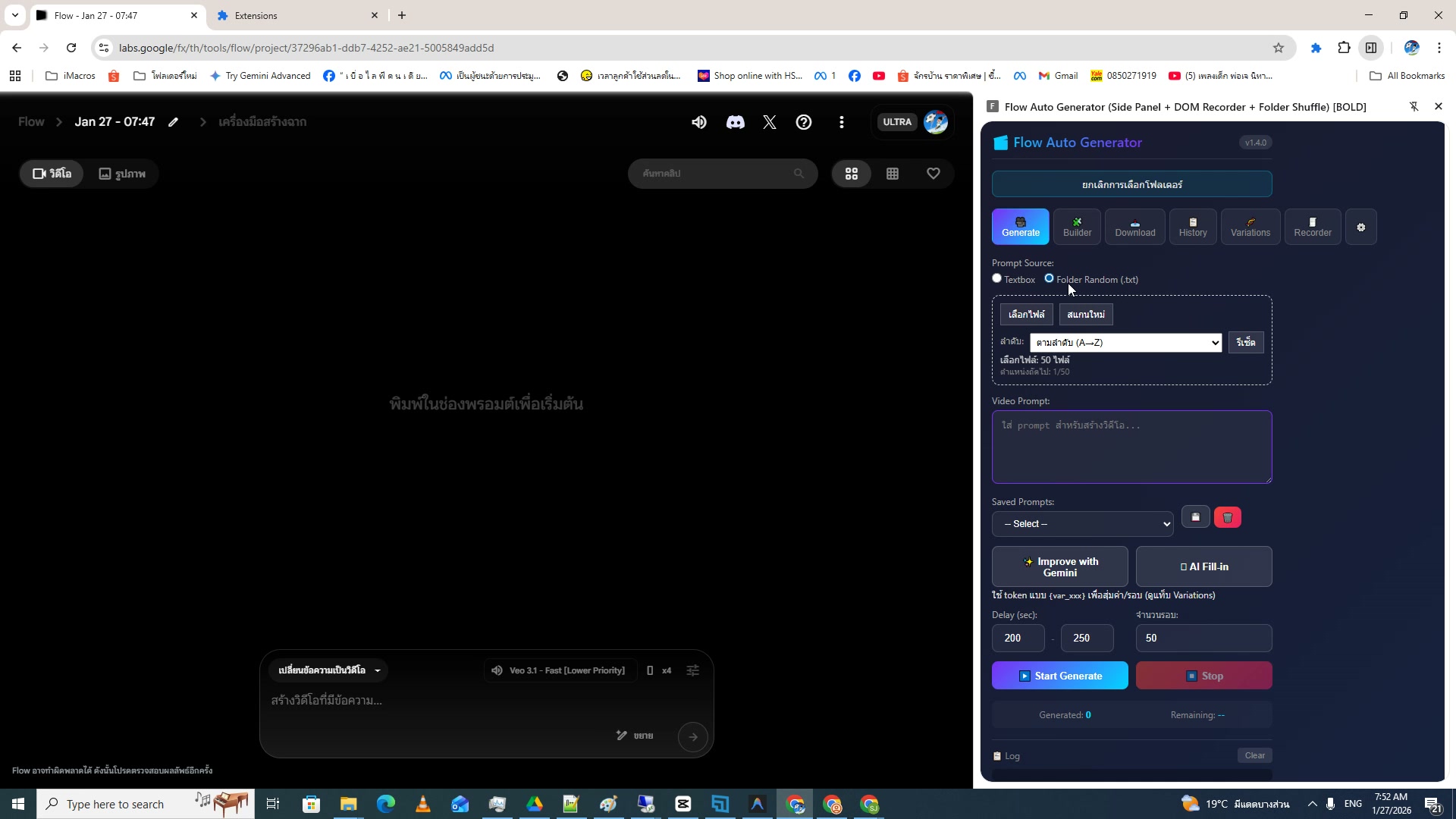Open the Veo 3.1 model selector
Screen dimensions: 1456x819
pos(559,670)
